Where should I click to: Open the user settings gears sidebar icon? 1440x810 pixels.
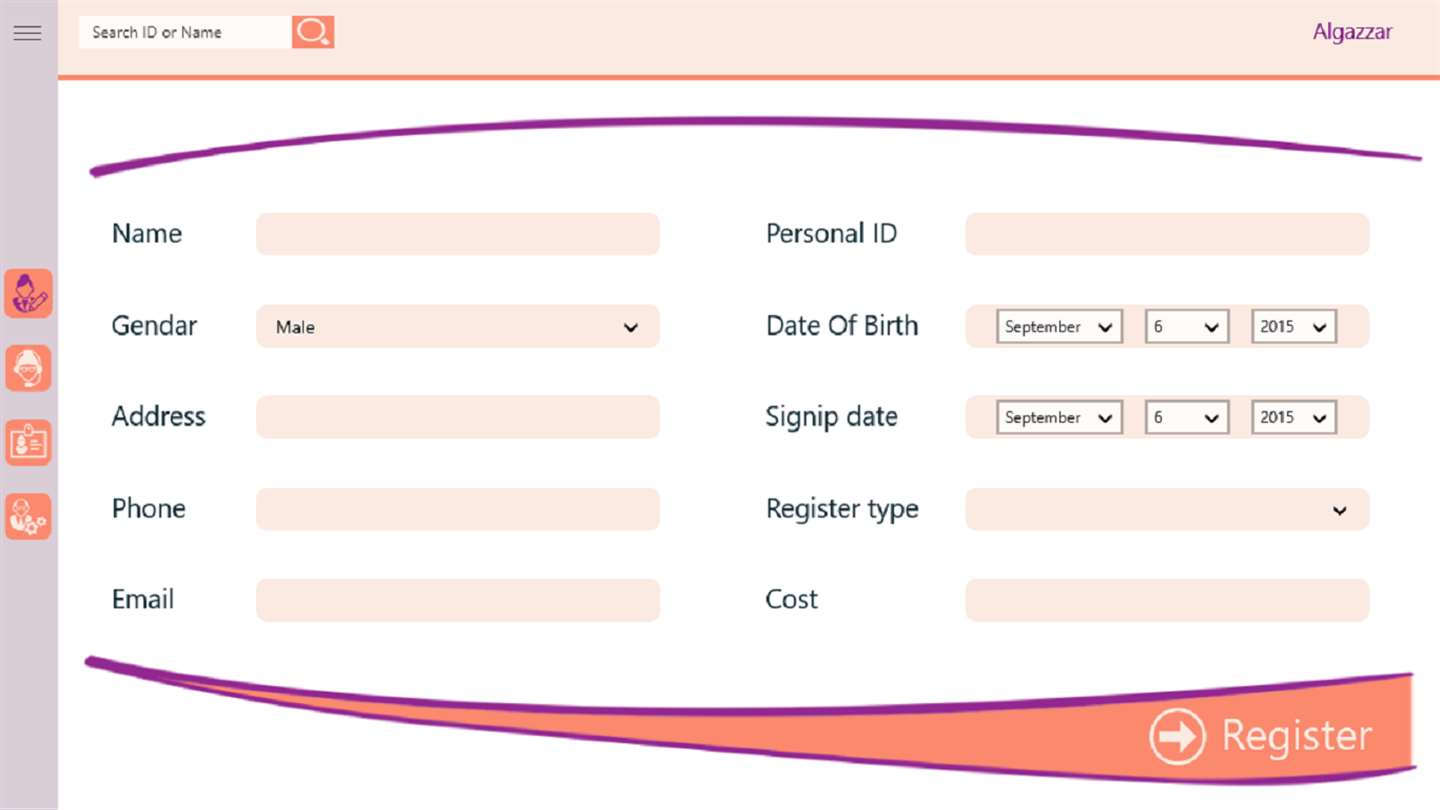28,516
